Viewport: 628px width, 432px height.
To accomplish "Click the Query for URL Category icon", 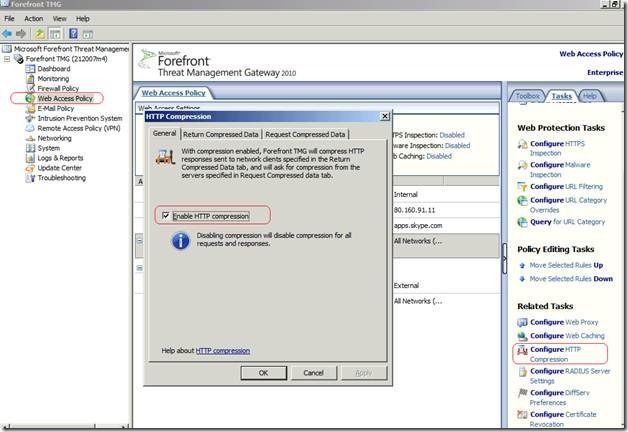I will (x=522, y=222).
